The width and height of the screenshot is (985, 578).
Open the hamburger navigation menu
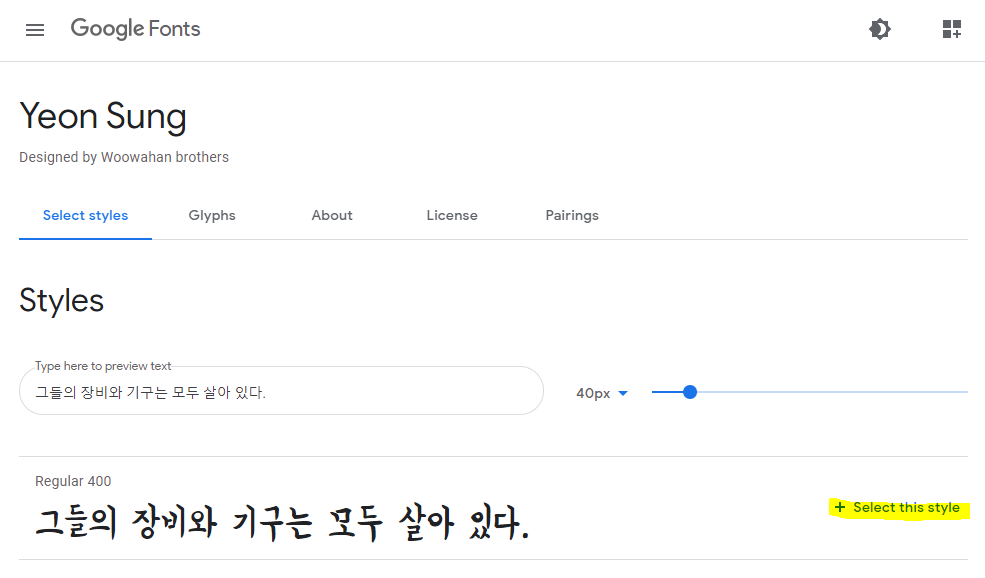pos(35,30)
